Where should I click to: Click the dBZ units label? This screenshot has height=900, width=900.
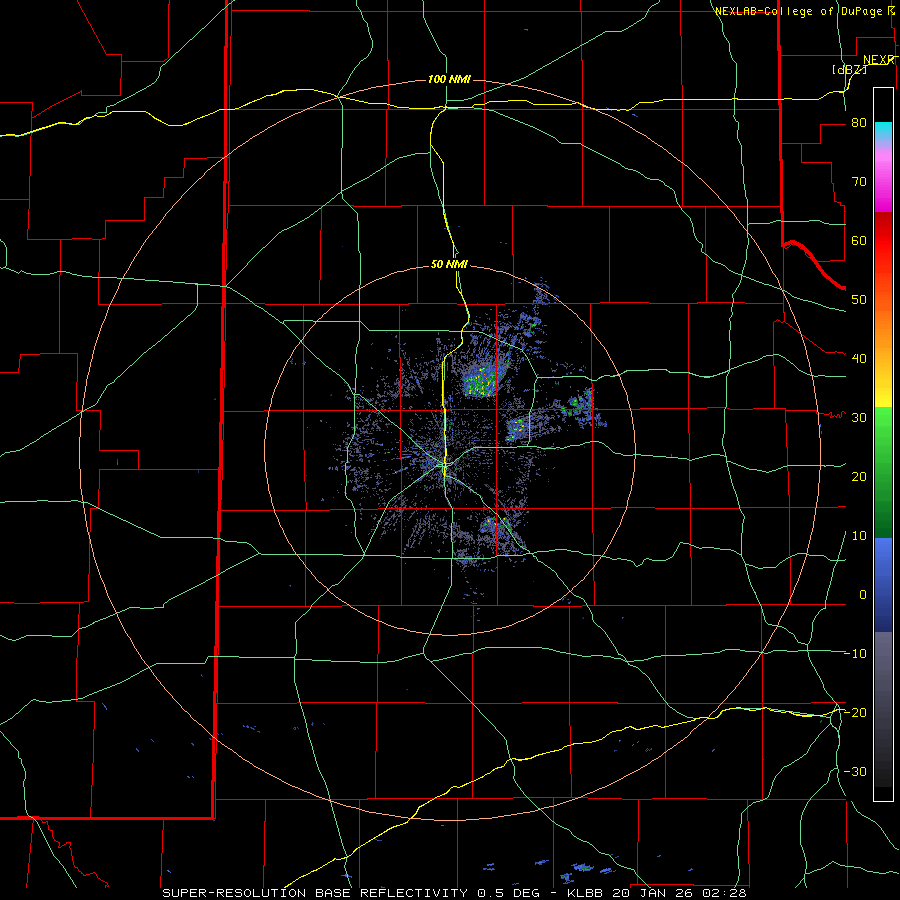coord(849,69)
